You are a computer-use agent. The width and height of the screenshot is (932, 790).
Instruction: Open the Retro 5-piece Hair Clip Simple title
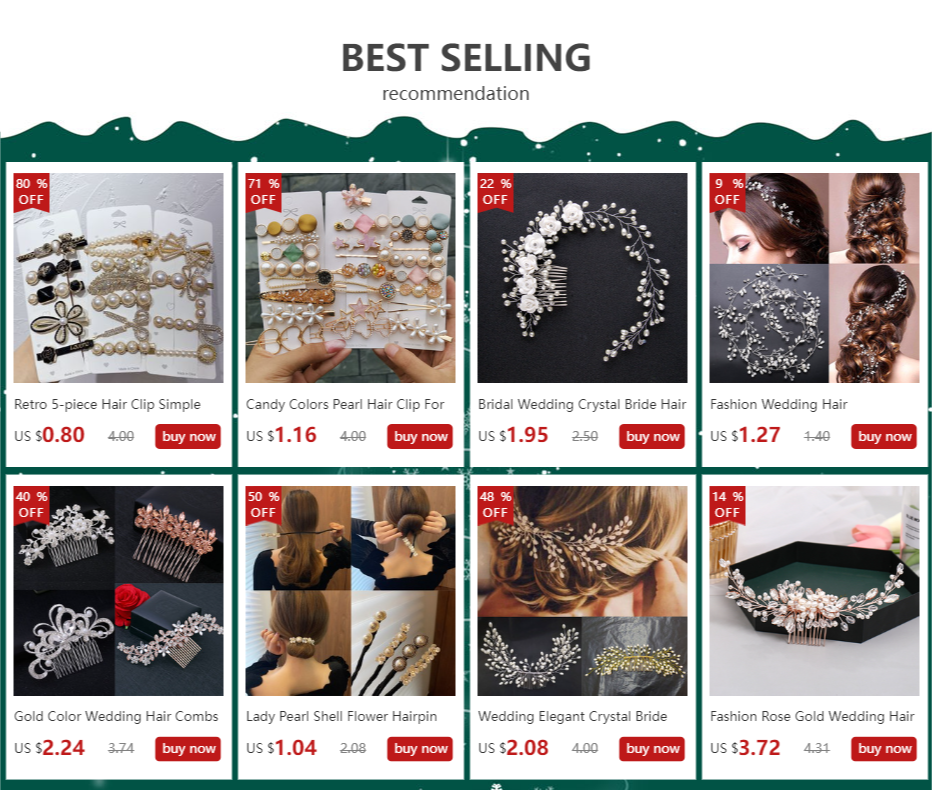coord(108,404)
